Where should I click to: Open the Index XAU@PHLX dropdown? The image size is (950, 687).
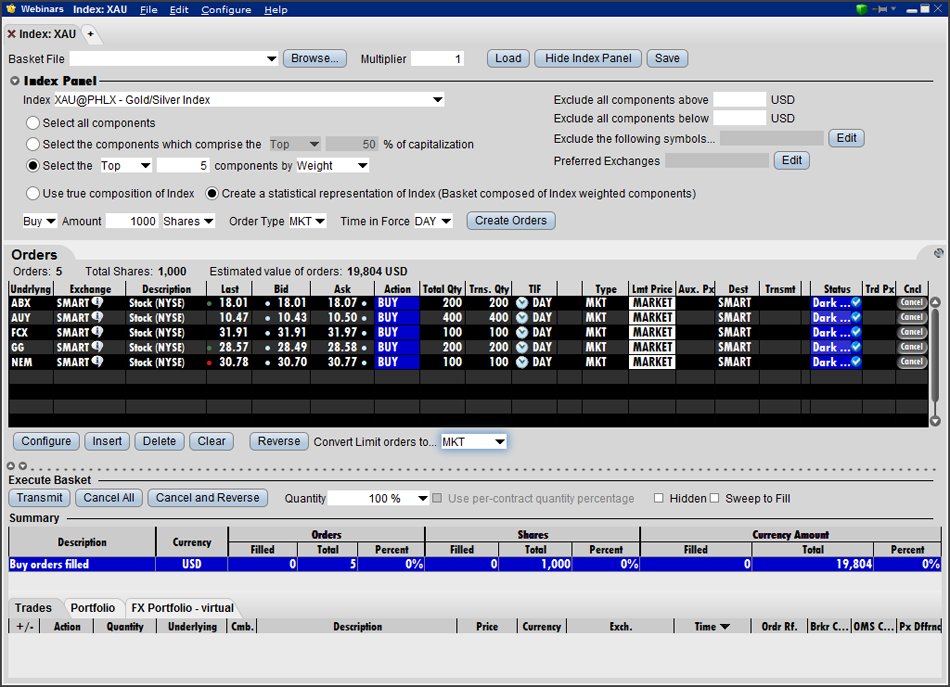(x=437, y=99)
